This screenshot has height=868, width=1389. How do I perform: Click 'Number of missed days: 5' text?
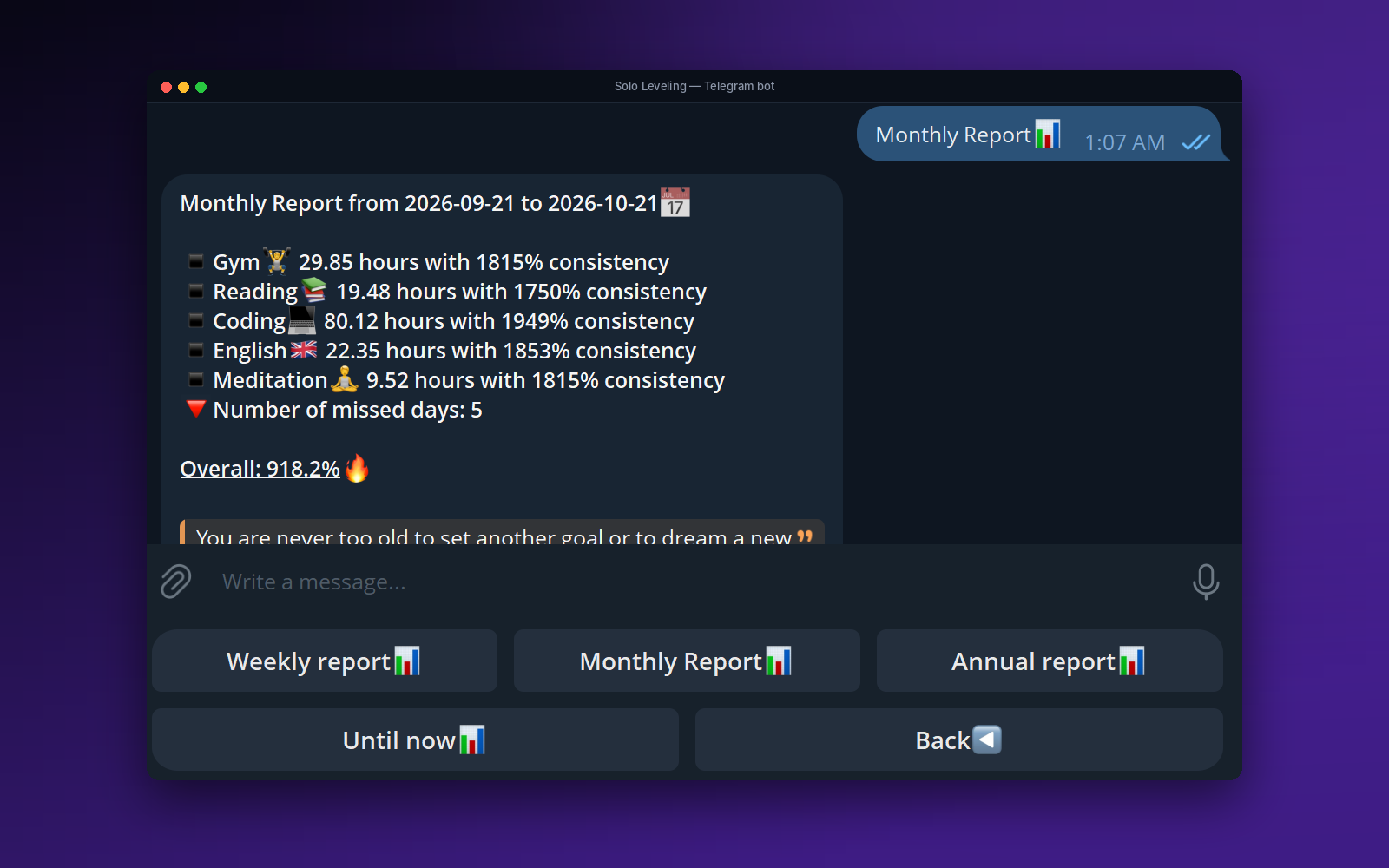347,410
